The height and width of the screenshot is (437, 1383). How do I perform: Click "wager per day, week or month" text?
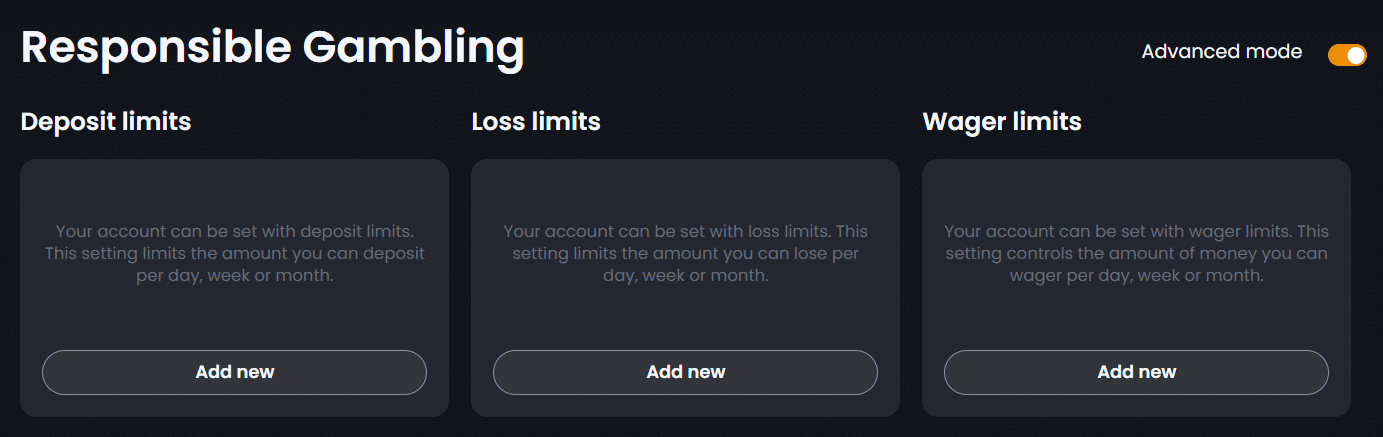pos(1136,276)
